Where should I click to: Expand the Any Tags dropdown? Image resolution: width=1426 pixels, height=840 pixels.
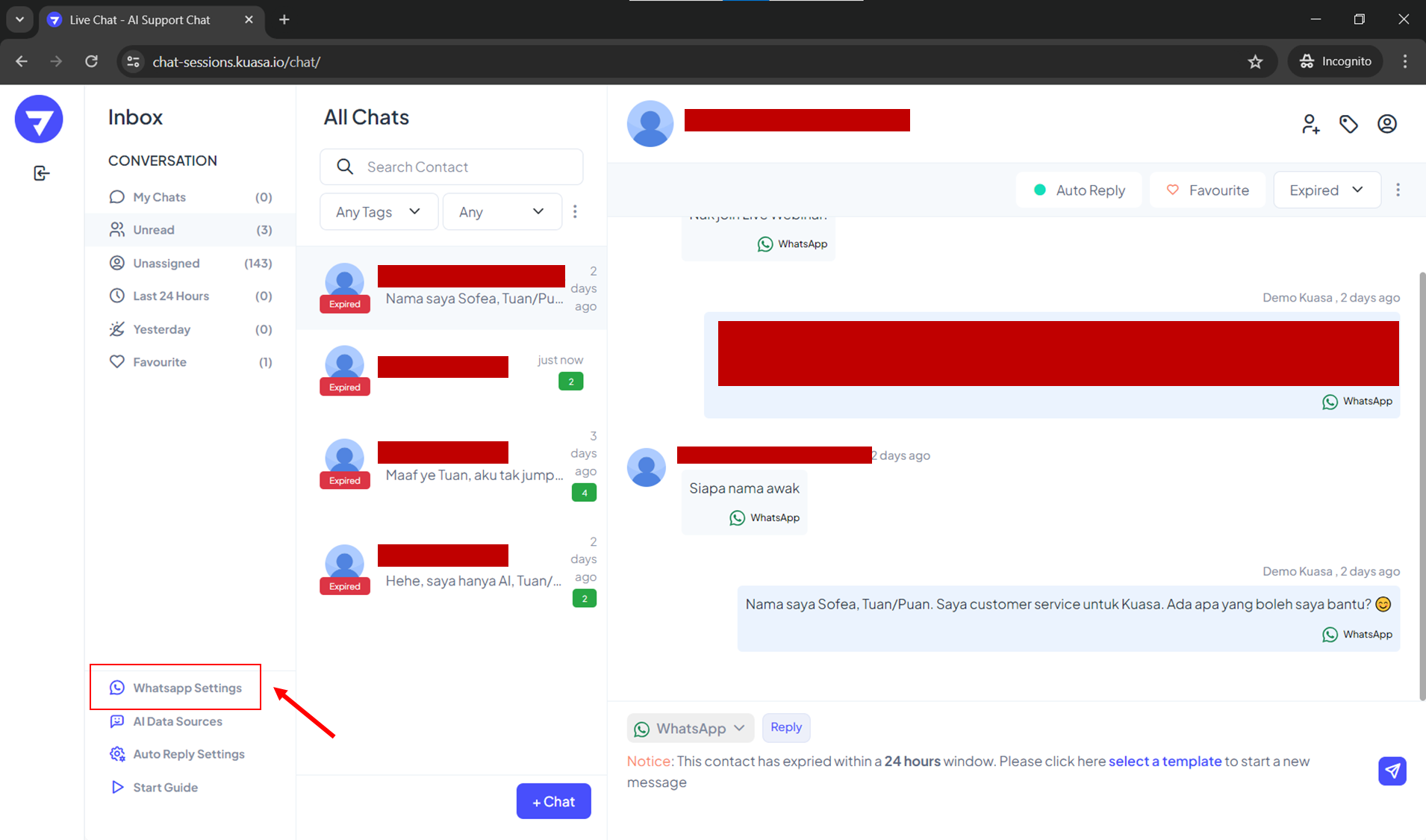[x=378, y=212]
